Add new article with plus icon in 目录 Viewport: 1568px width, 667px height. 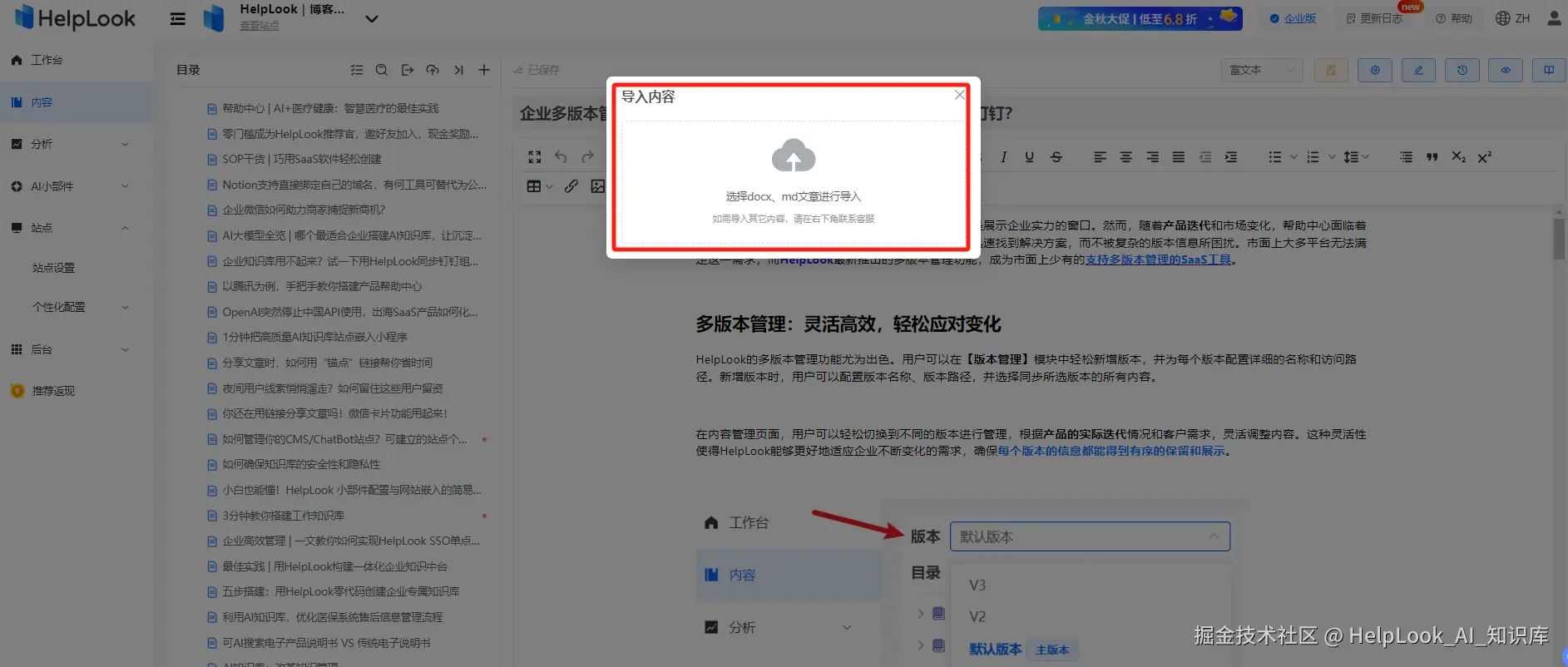[x=484, y=70]
